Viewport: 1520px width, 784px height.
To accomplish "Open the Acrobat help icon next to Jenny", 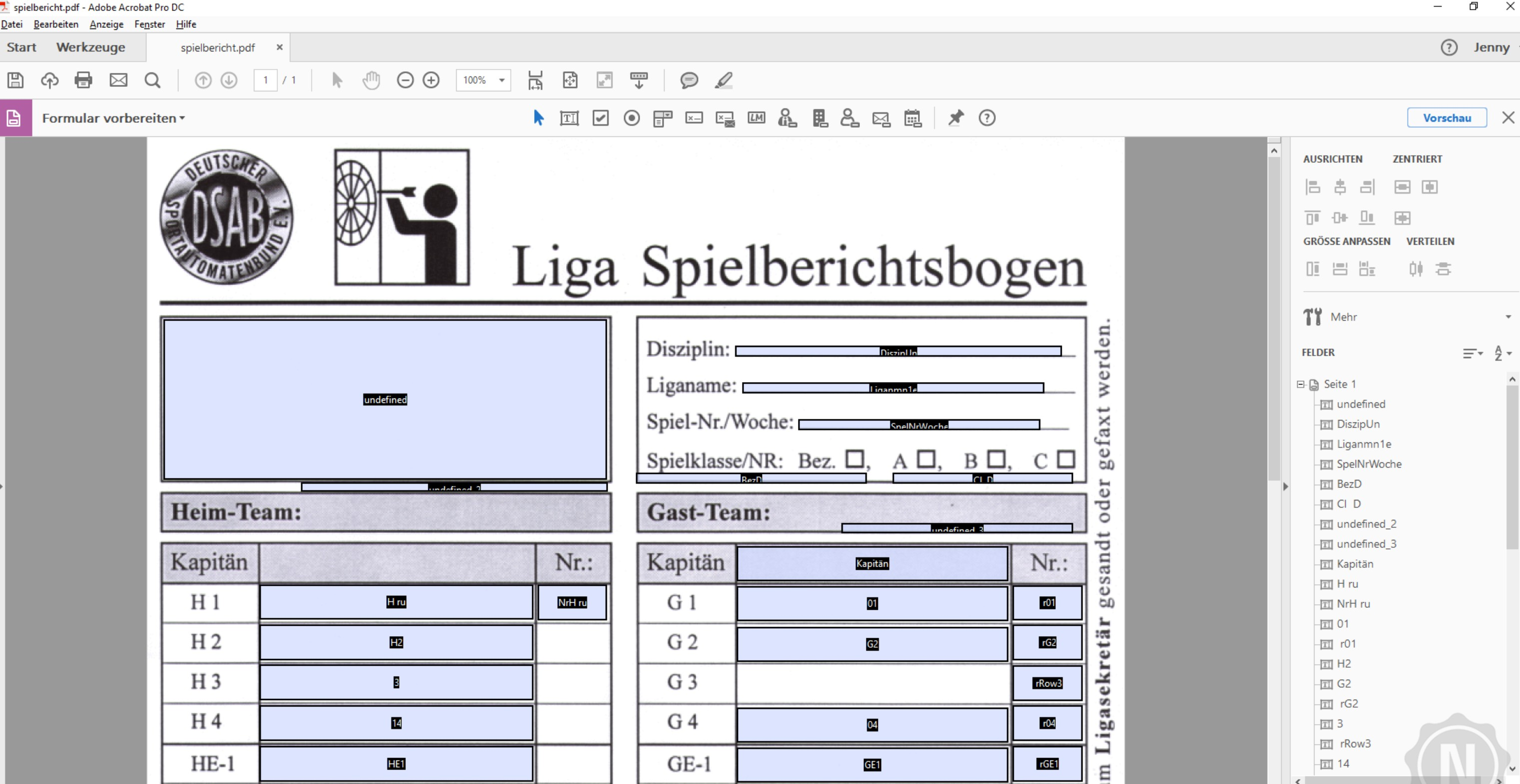I will [1449, 47].
